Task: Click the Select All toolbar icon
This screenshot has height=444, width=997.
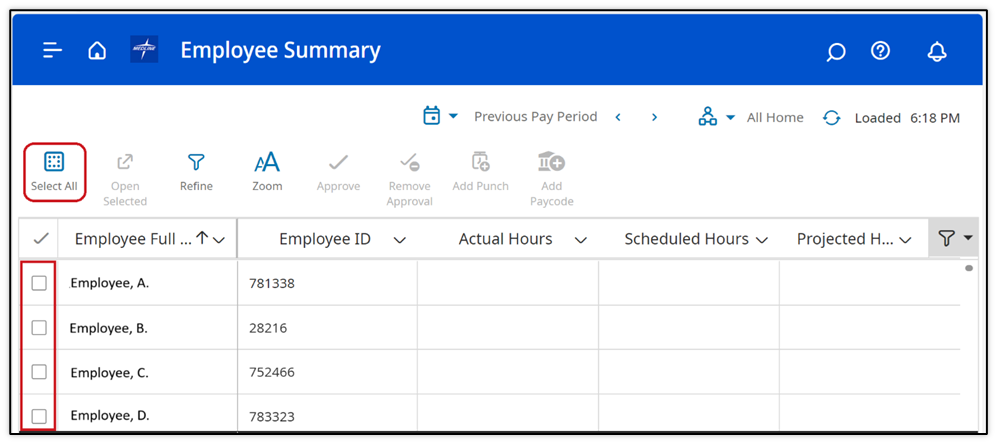Action: (x=54, y=171)
